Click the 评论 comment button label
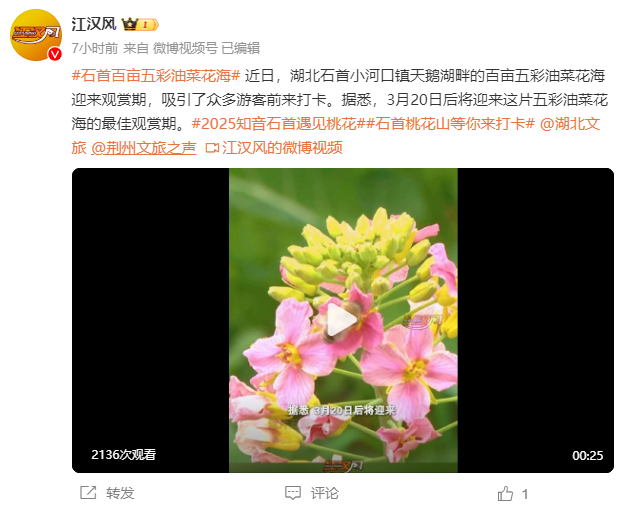This screenshot has width=627, height=508. pyautogui.click(x=325, y=493)
